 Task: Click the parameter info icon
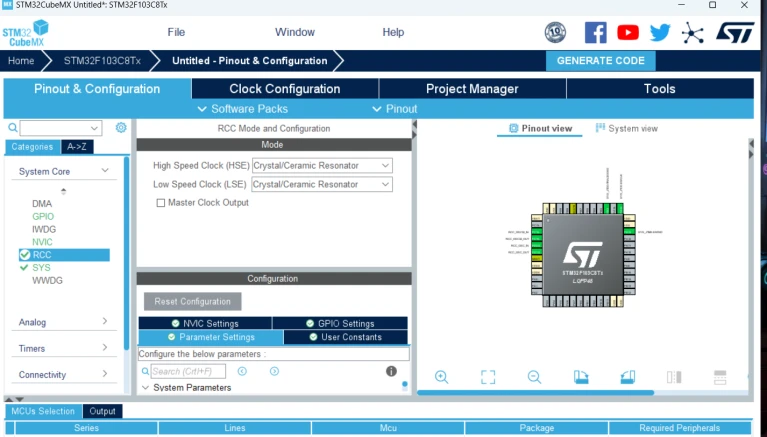(391, 371)
